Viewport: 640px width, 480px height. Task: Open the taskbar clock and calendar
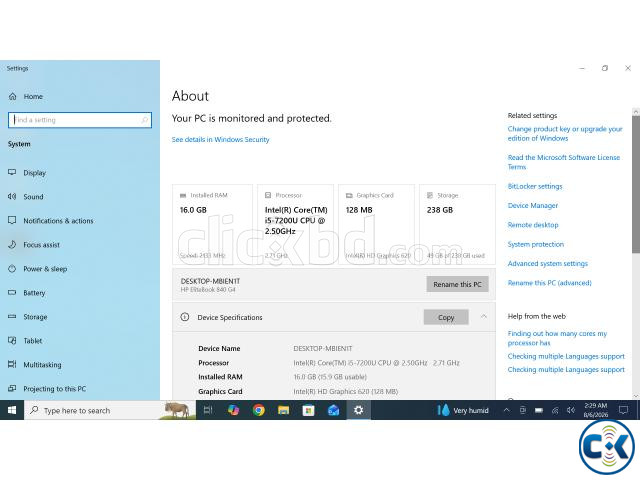596,410
